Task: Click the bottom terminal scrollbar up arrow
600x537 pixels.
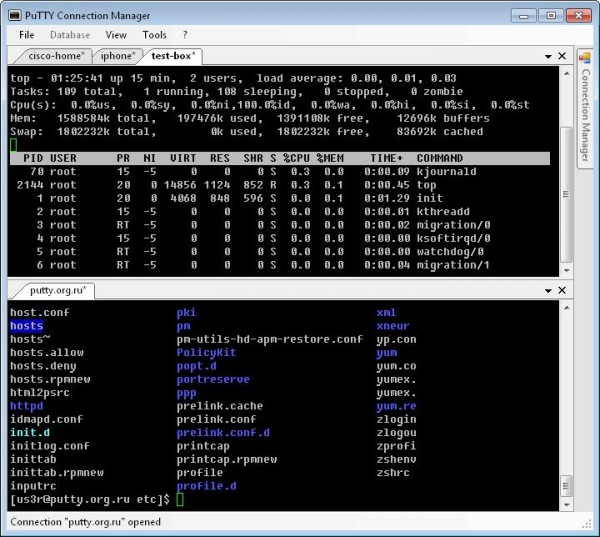Action: 566,307
